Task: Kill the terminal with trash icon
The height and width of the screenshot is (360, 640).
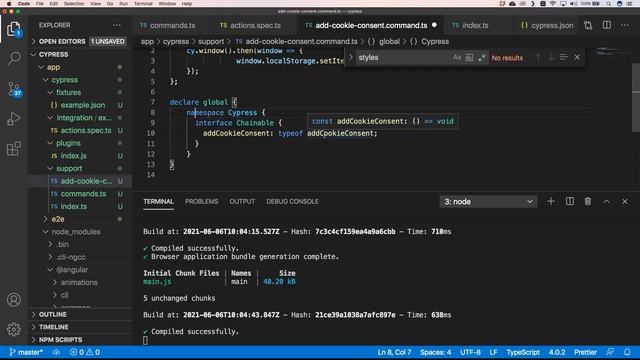Action: (x=588, y=202)
